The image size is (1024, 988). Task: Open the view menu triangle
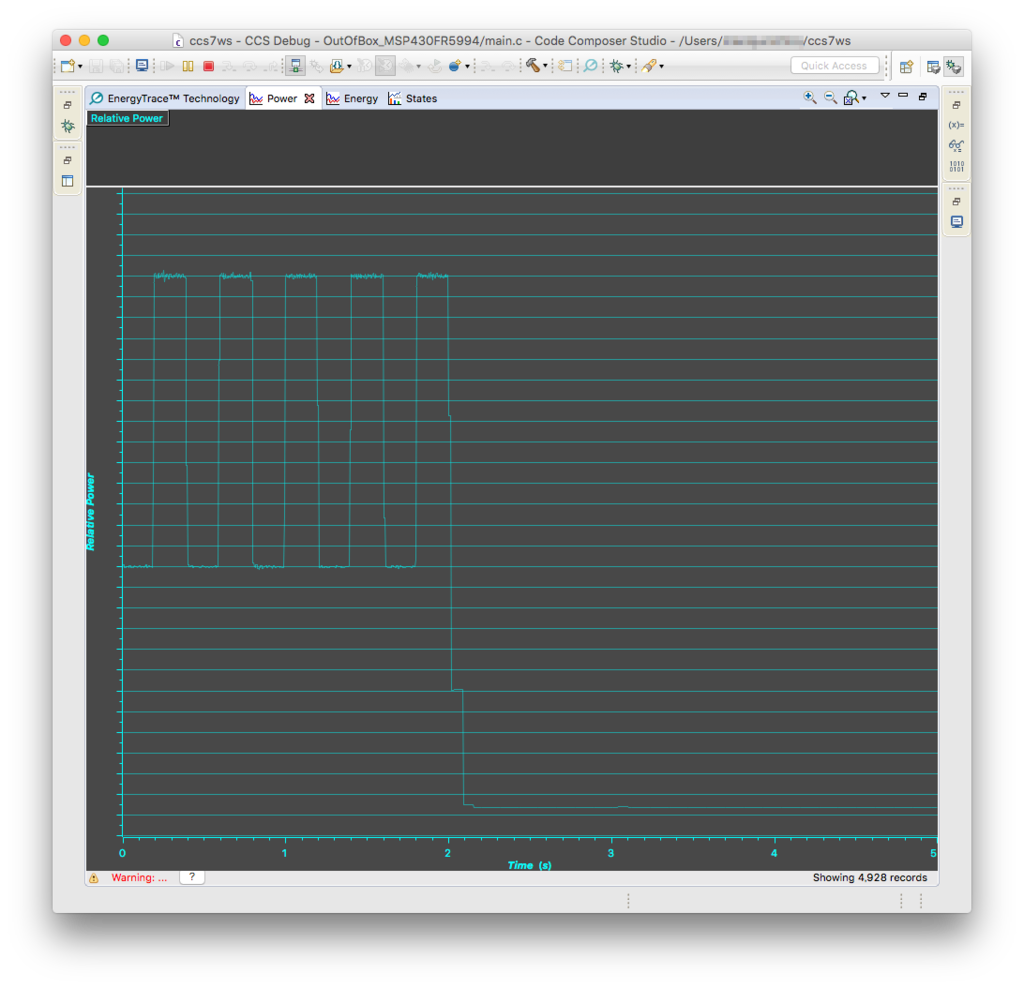(x=885, y=95)
